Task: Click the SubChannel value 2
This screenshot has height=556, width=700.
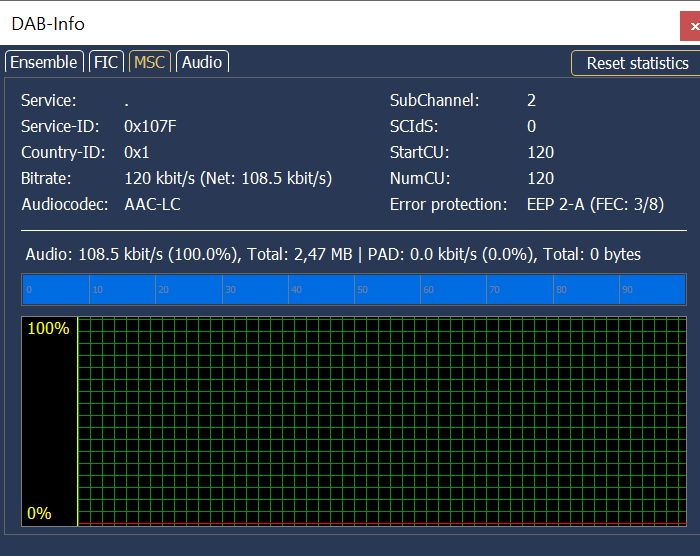Action: pyautogui.click(x=531, y=100)
